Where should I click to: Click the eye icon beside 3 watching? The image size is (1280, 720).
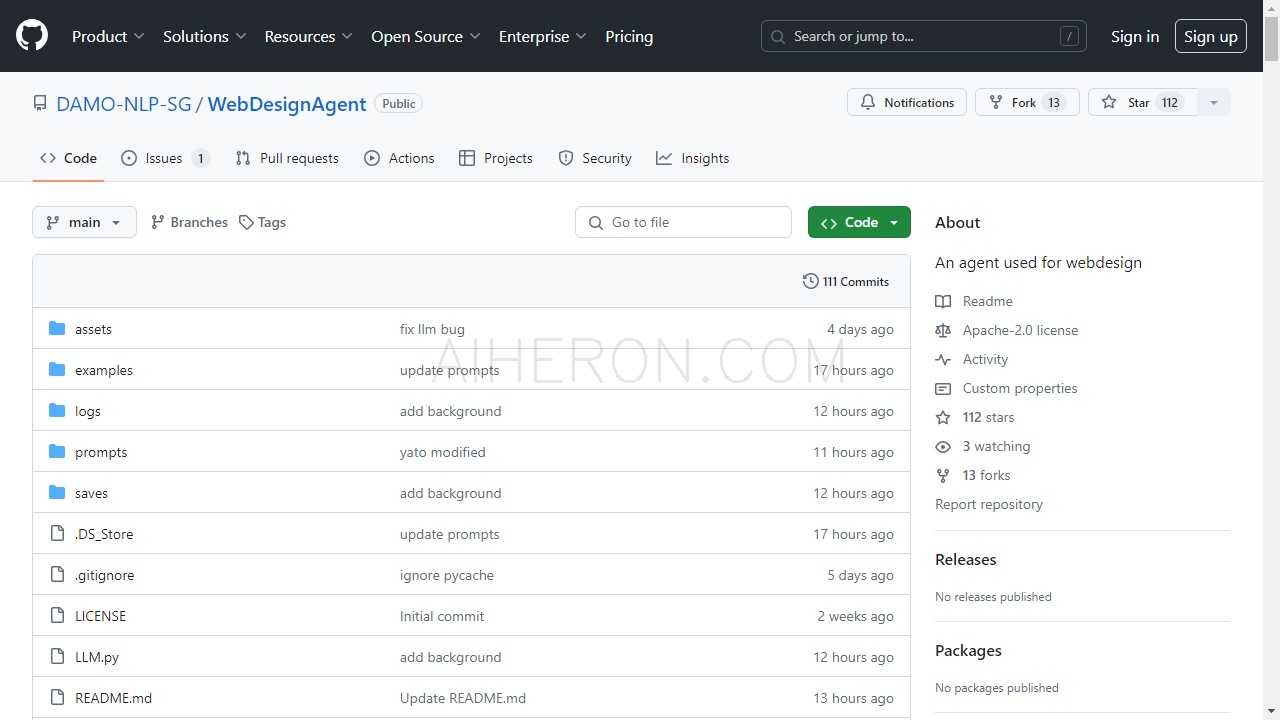943,446
